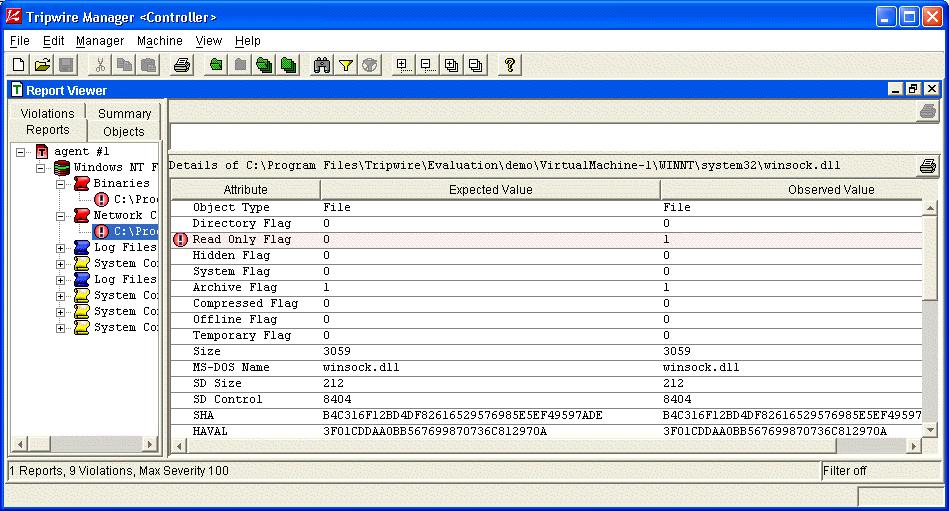The width and height of the screenshot is (949, 511).
Task: Open the filter using the yellow funnel icon
Action: pyautogui.click(x=346, y=65)
